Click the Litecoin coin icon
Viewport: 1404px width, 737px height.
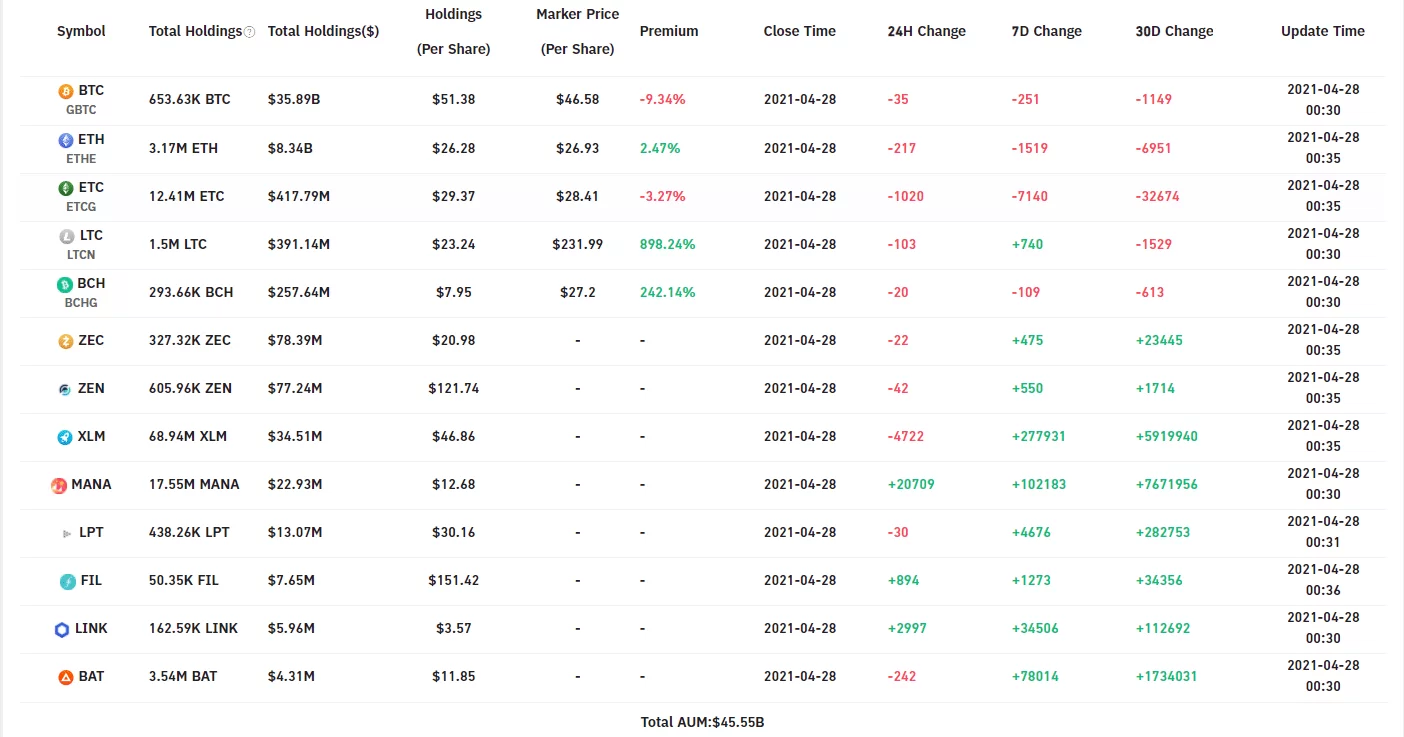pos(66,236)
